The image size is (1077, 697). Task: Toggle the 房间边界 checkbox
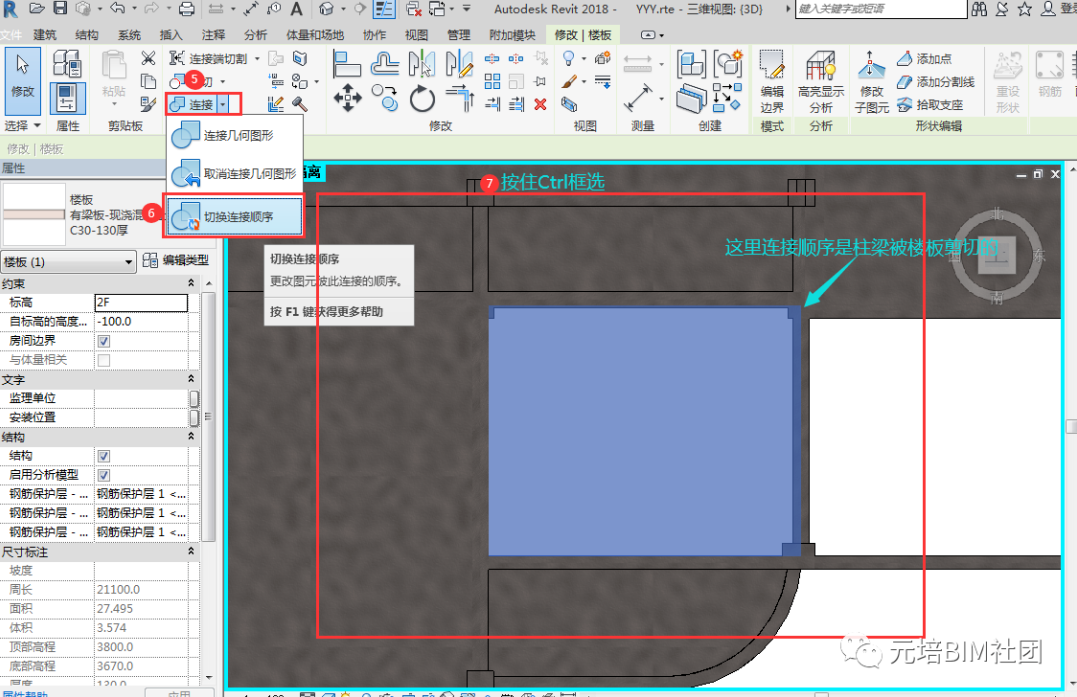pos(104,341)
